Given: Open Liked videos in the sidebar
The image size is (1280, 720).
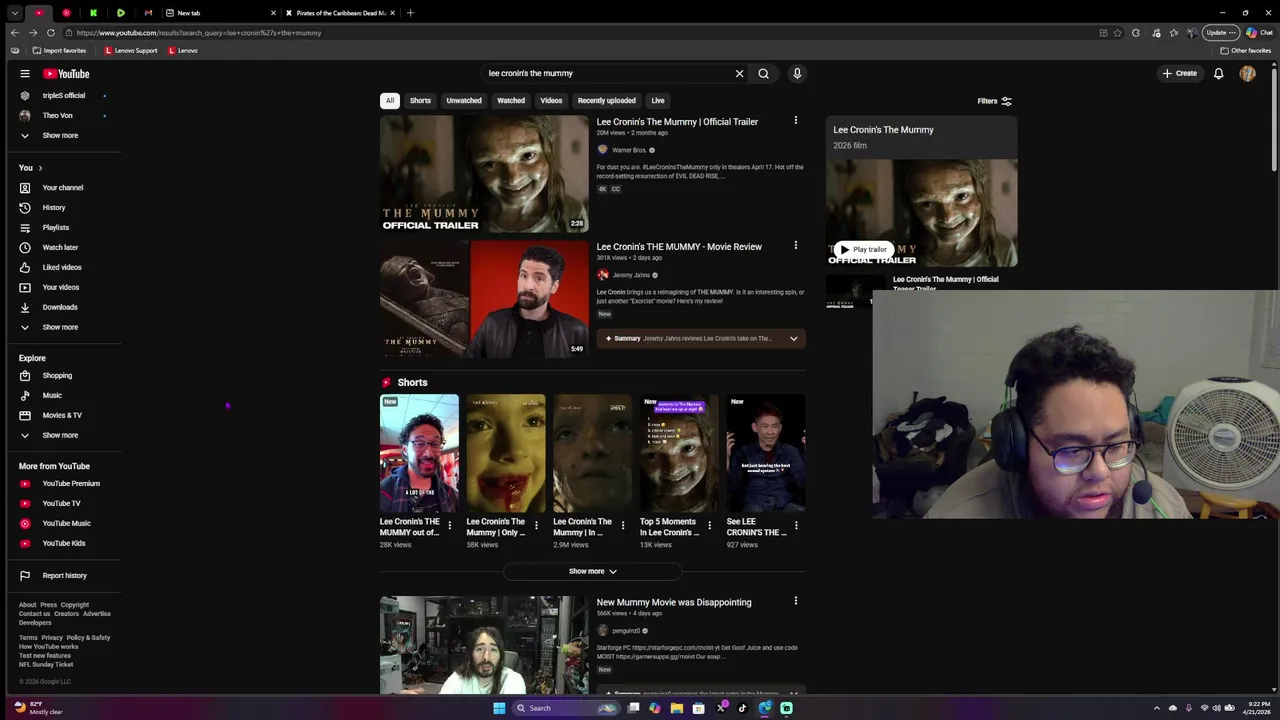Looking at the screenshot, I should (64, 267).
